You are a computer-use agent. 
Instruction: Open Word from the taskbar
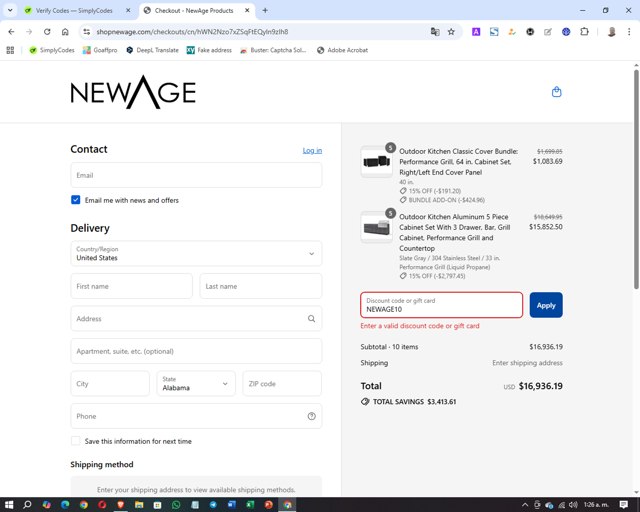pos(231,505)
